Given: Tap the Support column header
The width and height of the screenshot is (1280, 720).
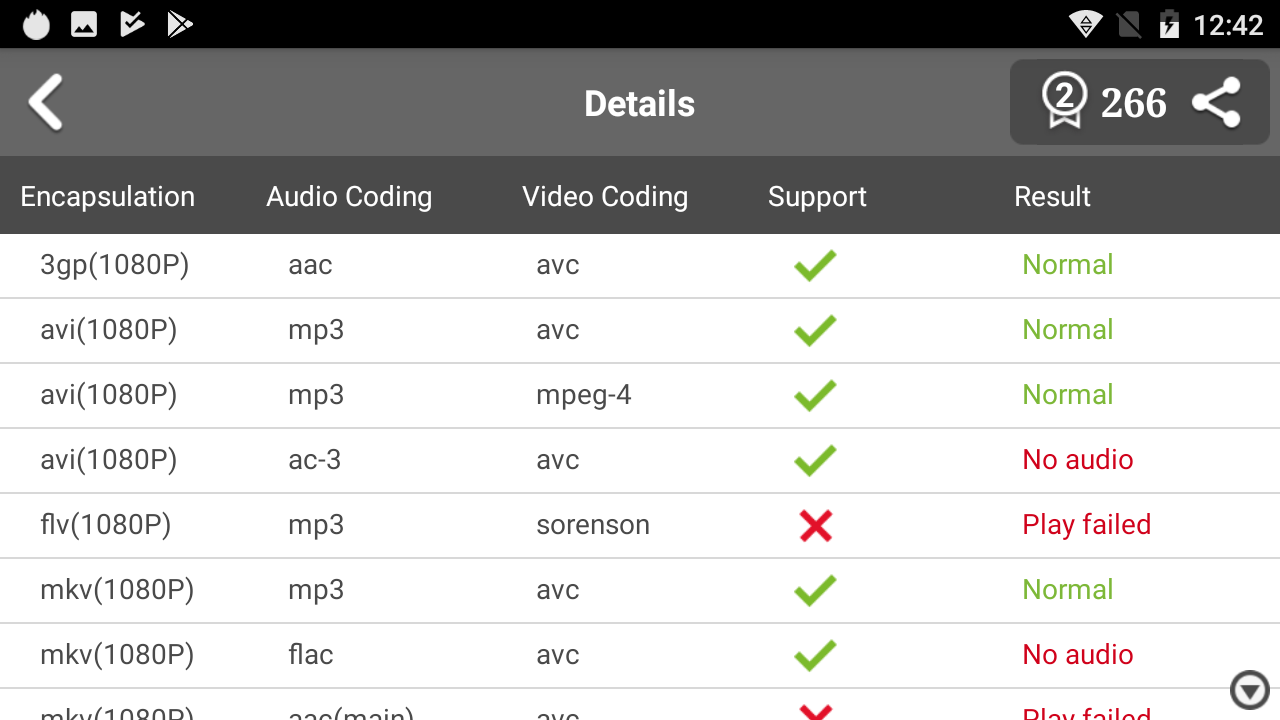Looking at the screenshot, I should point(817,197).
